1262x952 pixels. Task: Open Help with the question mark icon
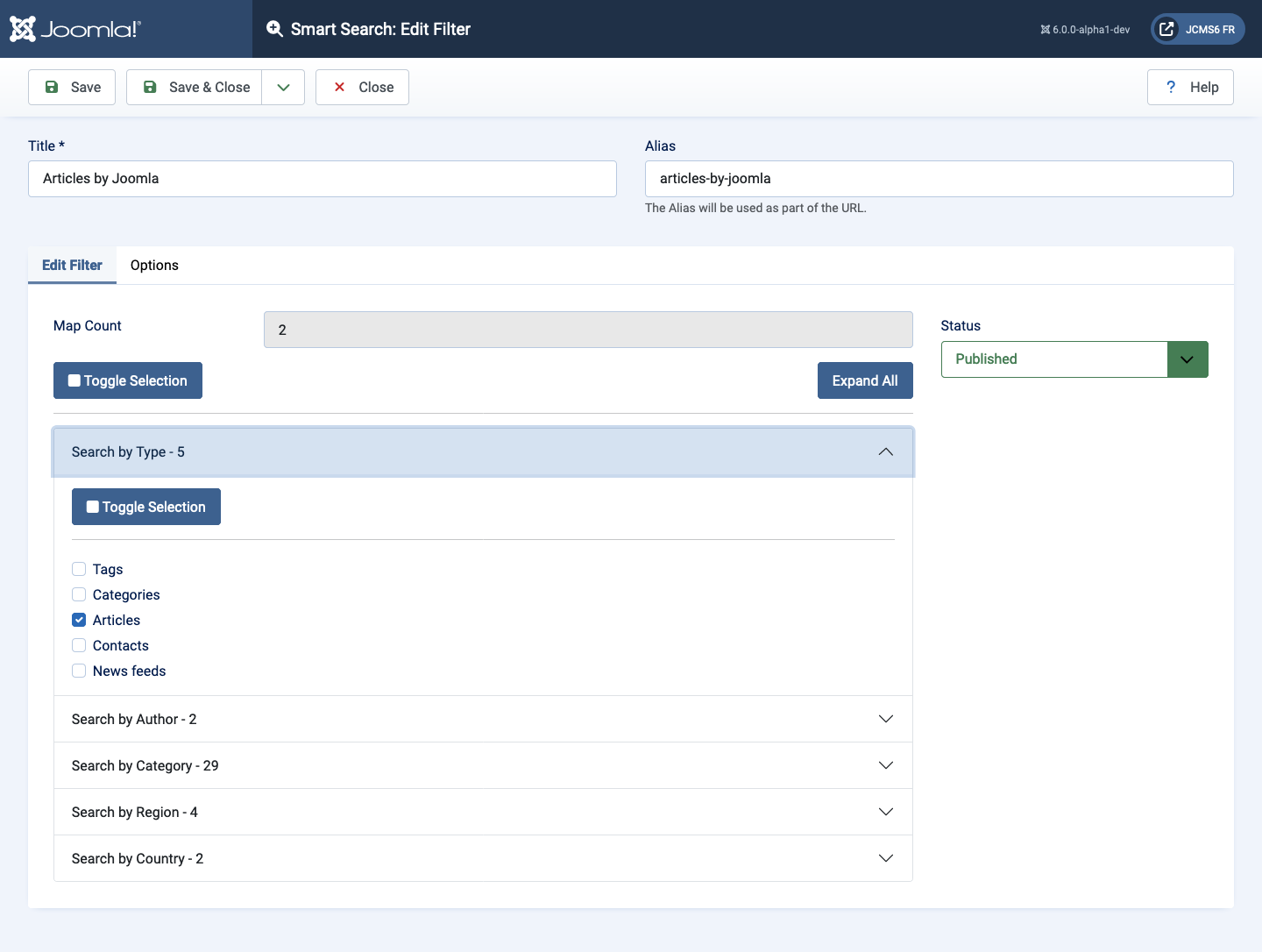[1171, 87]
